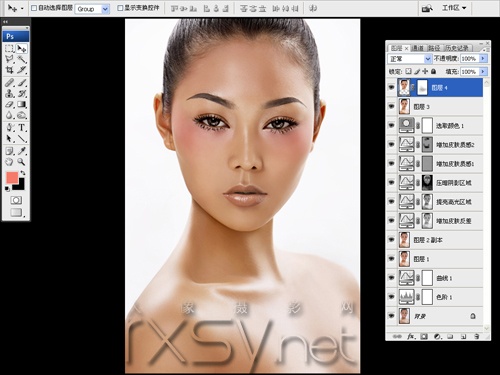The width and height of the screenshot is (500, 375).
Task: Select the Eraser tool
Action: 10,104
